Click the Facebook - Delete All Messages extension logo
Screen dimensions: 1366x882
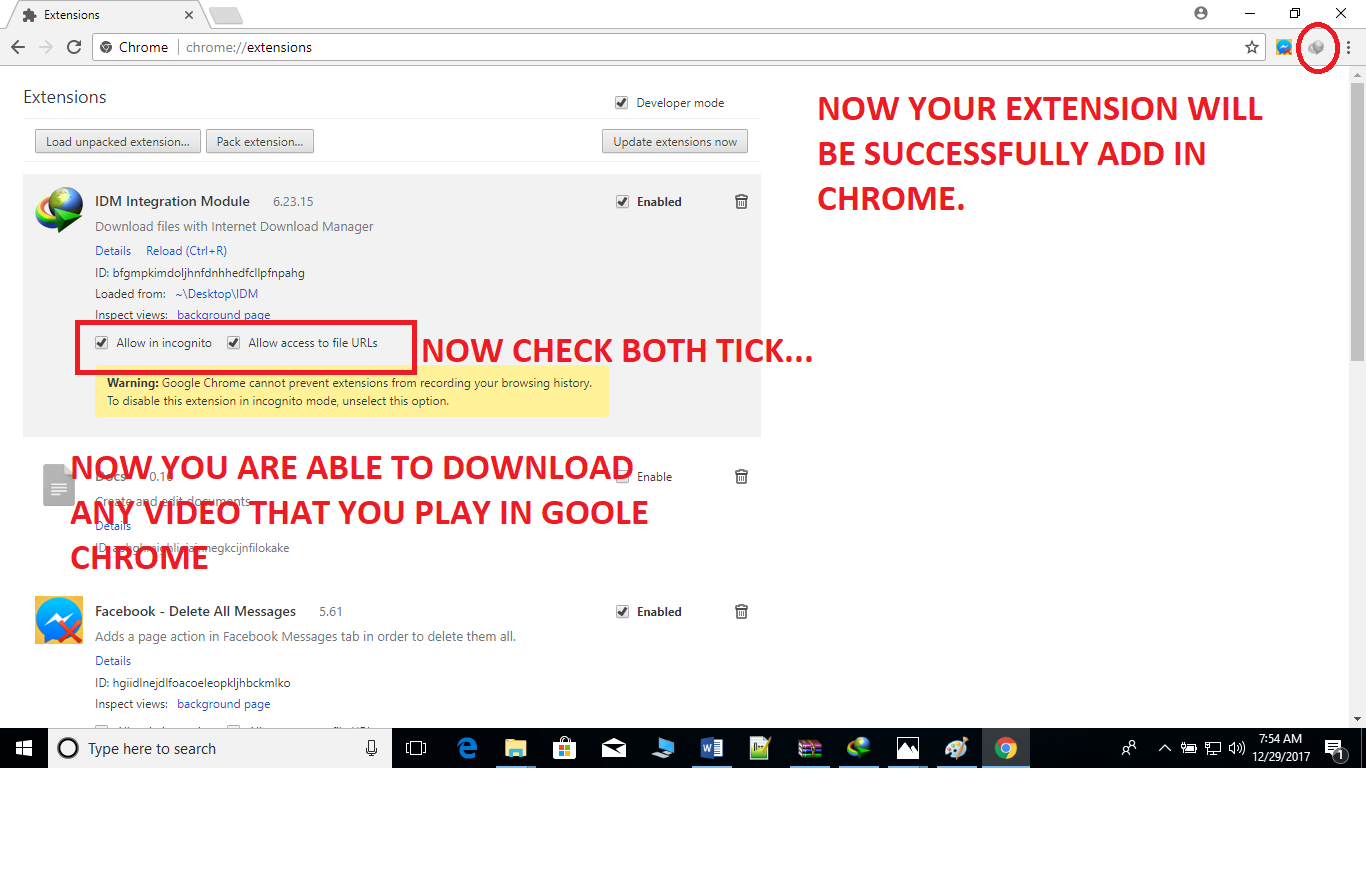(58, 619)
